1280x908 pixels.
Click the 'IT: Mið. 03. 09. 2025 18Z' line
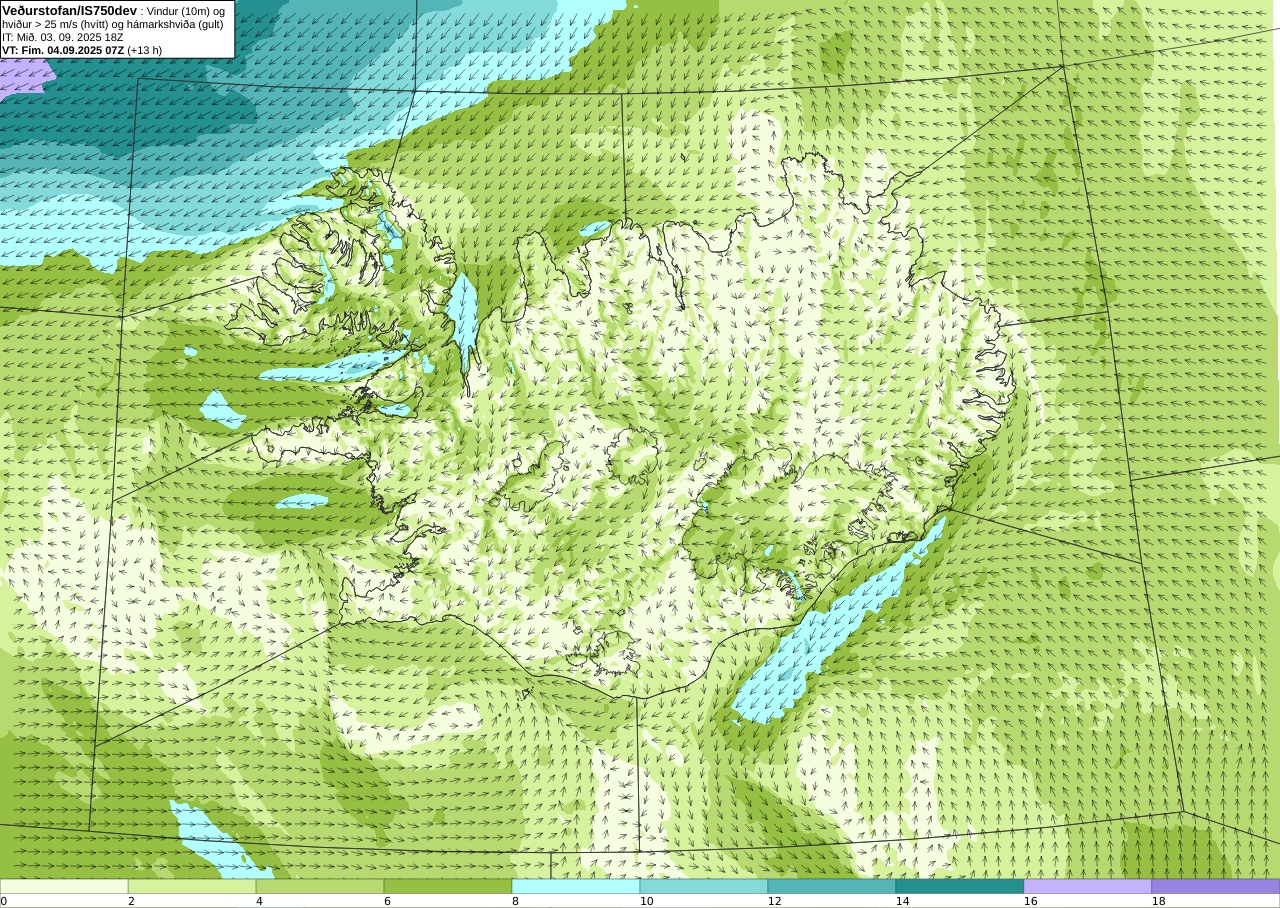63,37
